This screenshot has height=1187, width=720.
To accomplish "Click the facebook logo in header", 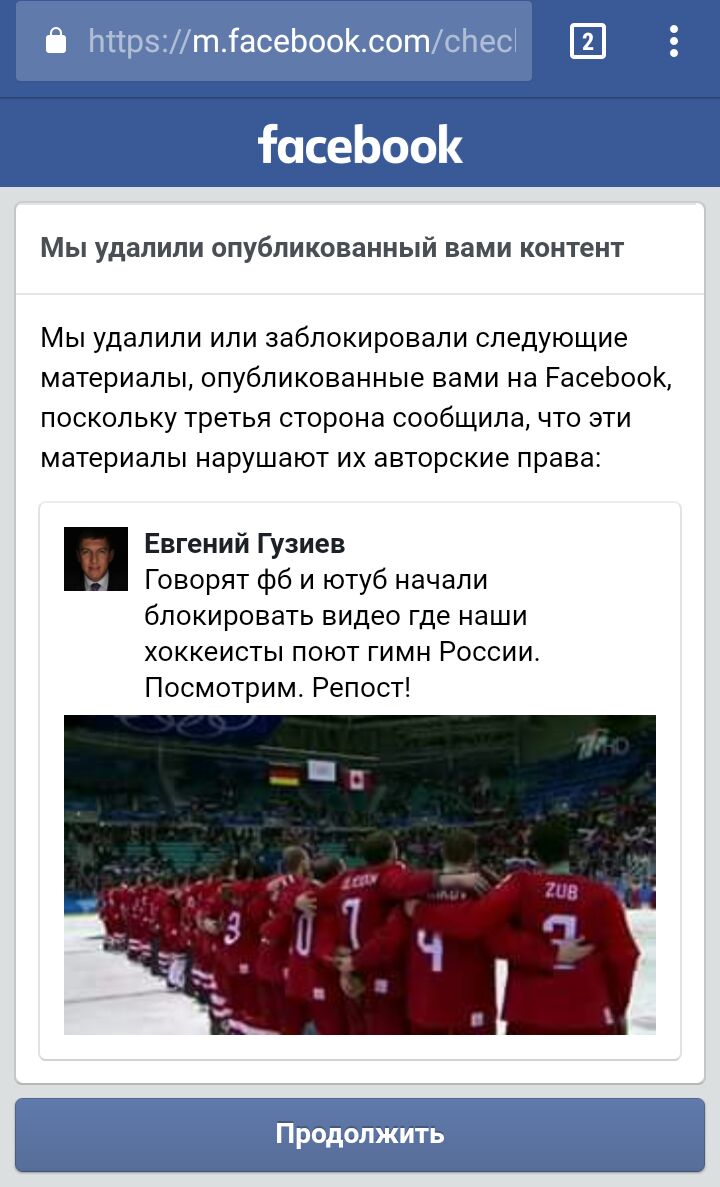I will tap(360, 145).
